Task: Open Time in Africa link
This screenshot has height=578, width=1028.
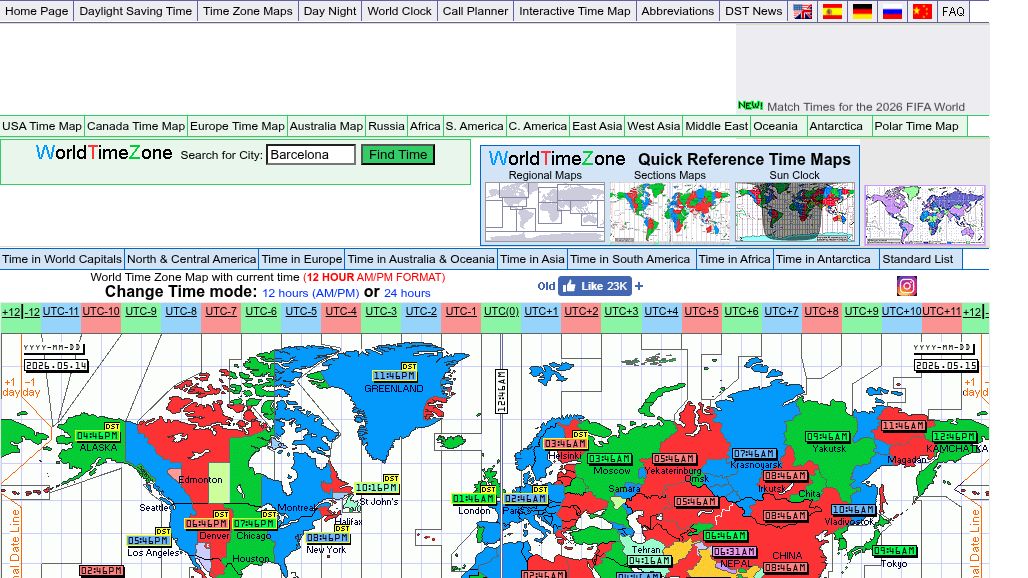Action: pyautogui.click(x=734, y=259)
